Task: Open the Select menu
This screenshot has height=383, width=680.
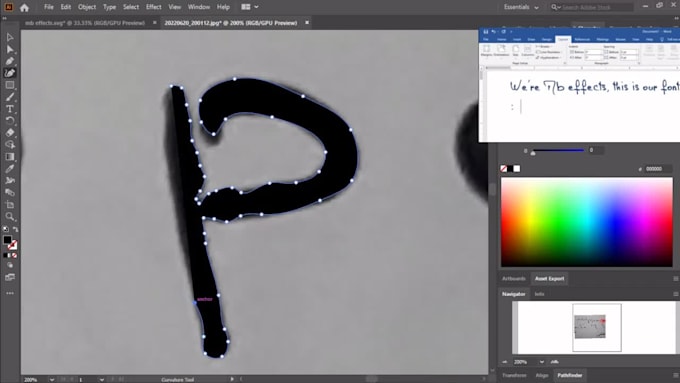Action: point(131,7)
